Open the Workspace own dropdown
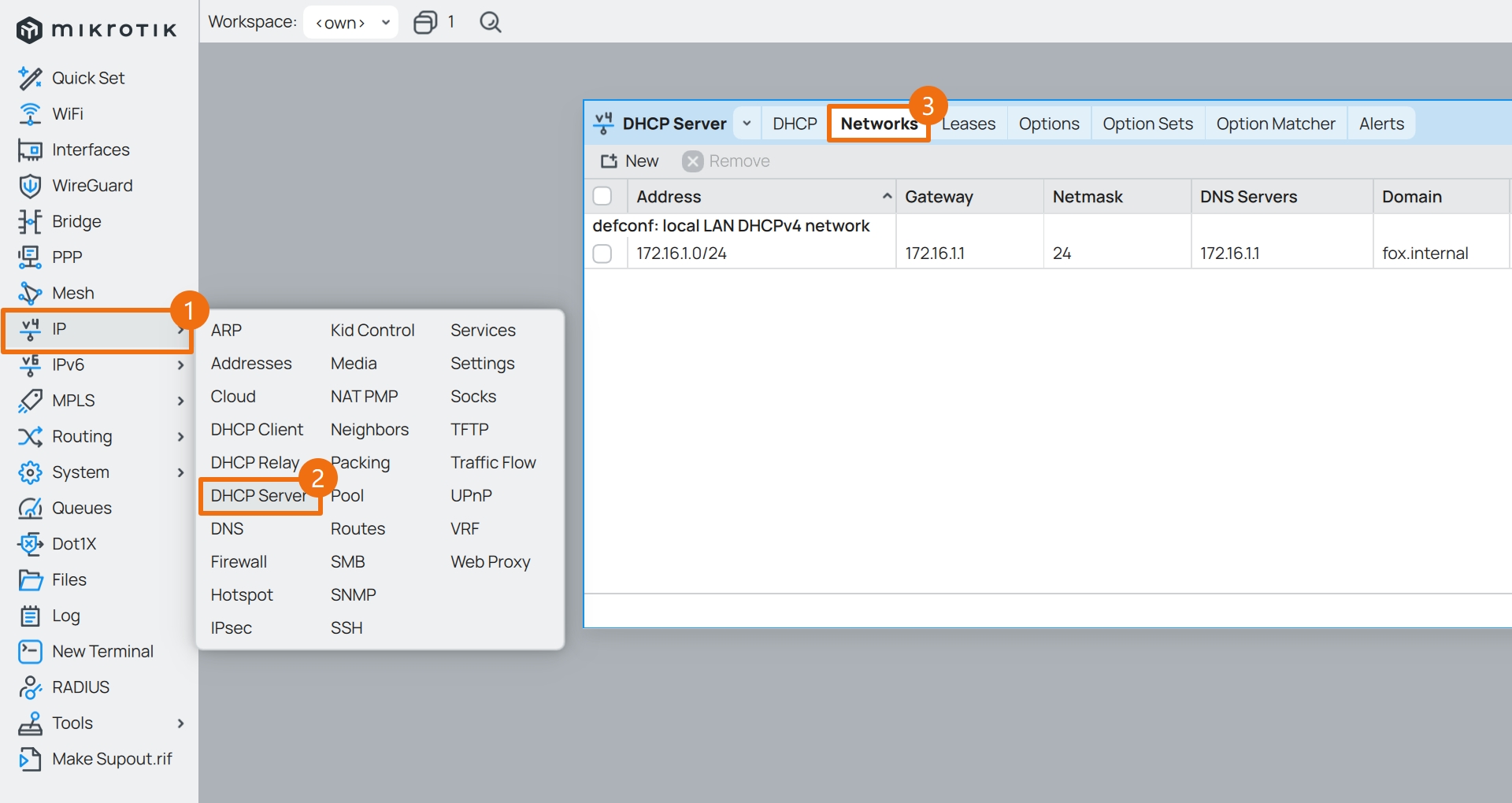The width and height of the screenshot is (1512, 803). click(x=350, y=22)
